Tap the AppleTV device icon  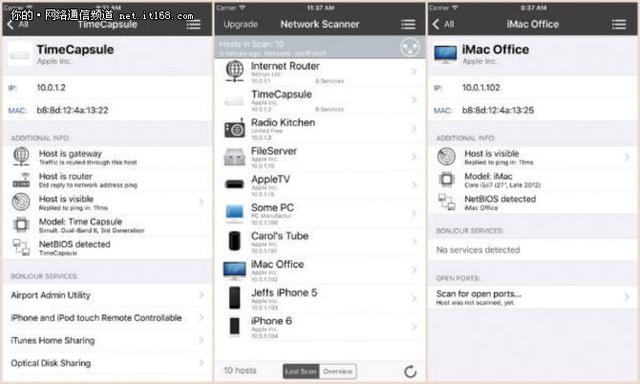click(x=235, y=185)
